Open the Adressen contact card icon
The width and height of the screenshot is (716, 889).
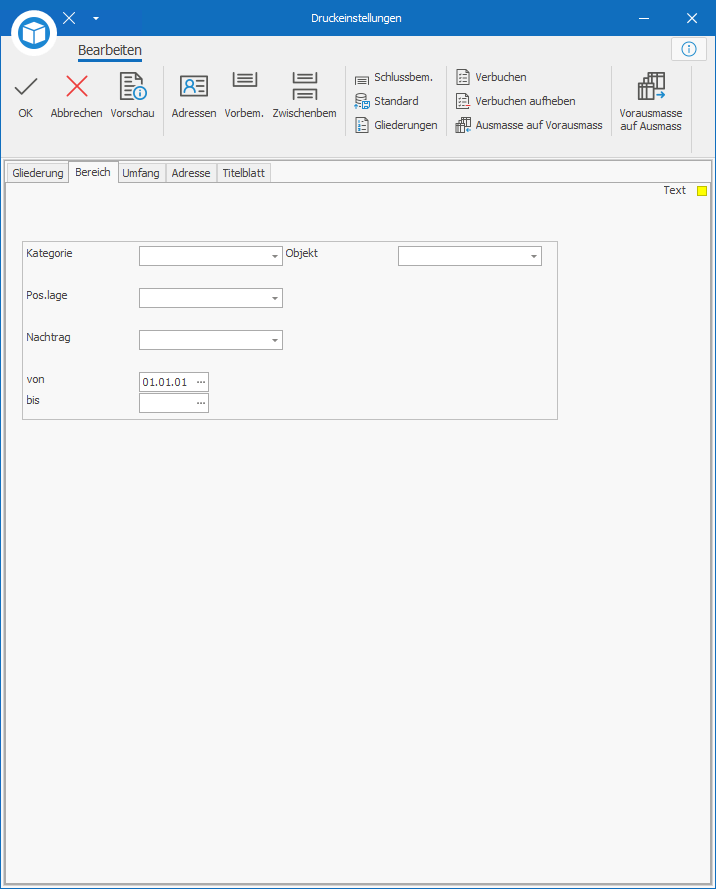(x=194, y=96)
